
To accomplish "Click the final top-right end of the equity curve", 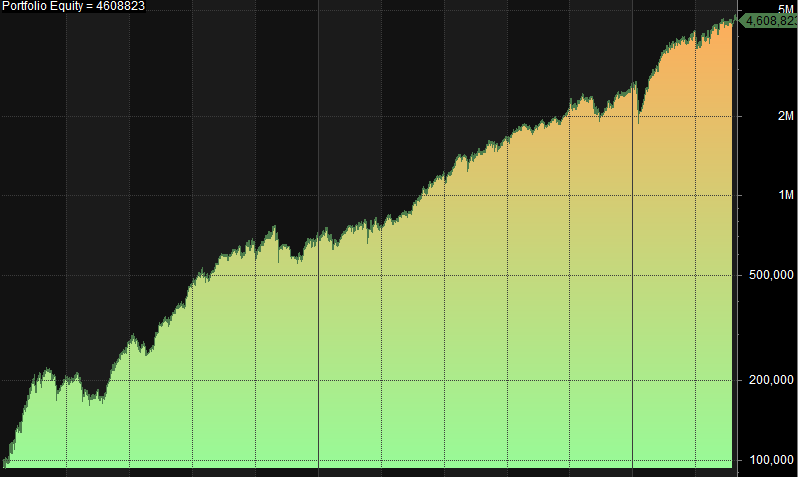I will click(731, 20).
